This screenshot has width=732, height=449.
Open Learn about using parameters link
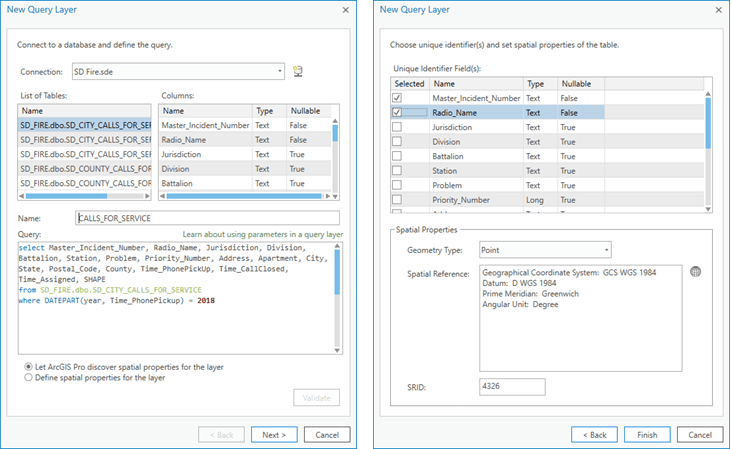[x=262, y=234]
